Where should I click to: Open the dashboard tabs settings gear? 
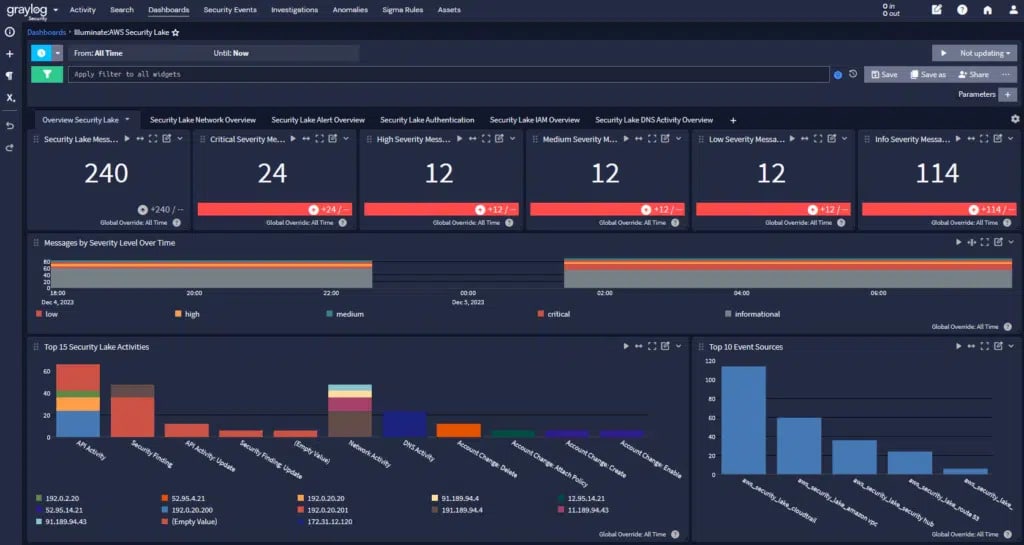pos(1015,119)
